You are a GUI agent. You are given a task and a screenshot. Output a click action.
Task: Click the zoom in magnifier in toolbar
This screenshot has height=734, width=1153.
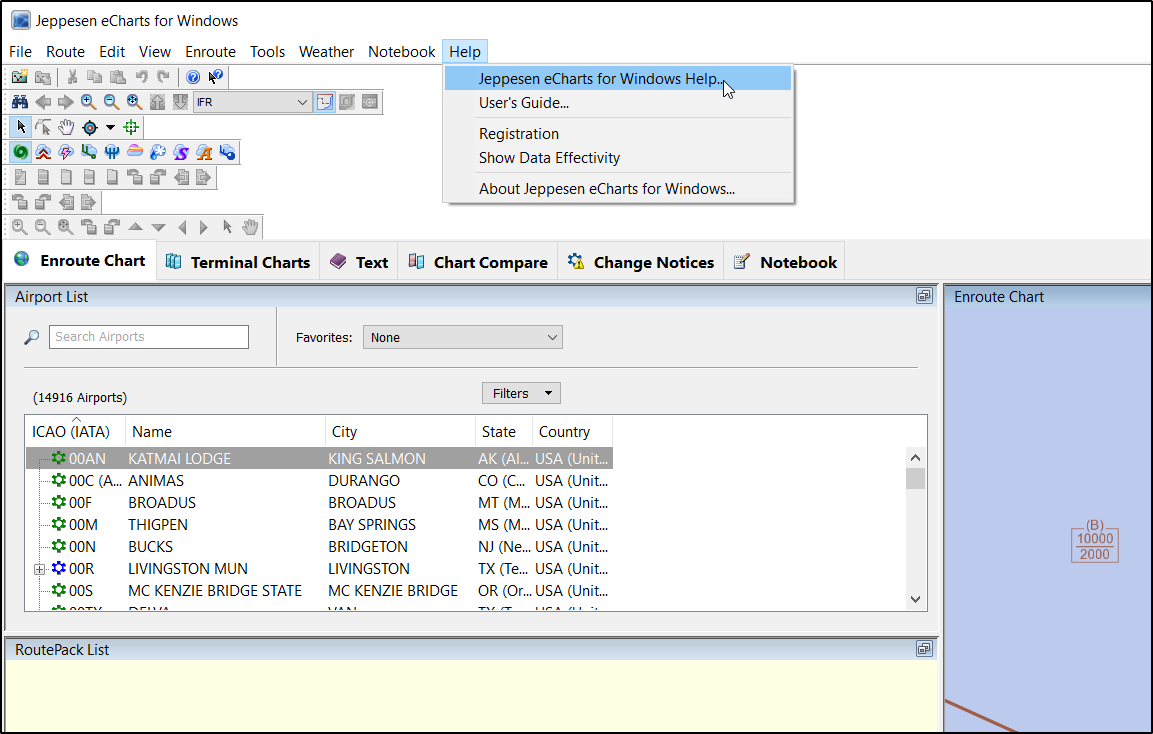pyautogui.click(x=88, y=102)
